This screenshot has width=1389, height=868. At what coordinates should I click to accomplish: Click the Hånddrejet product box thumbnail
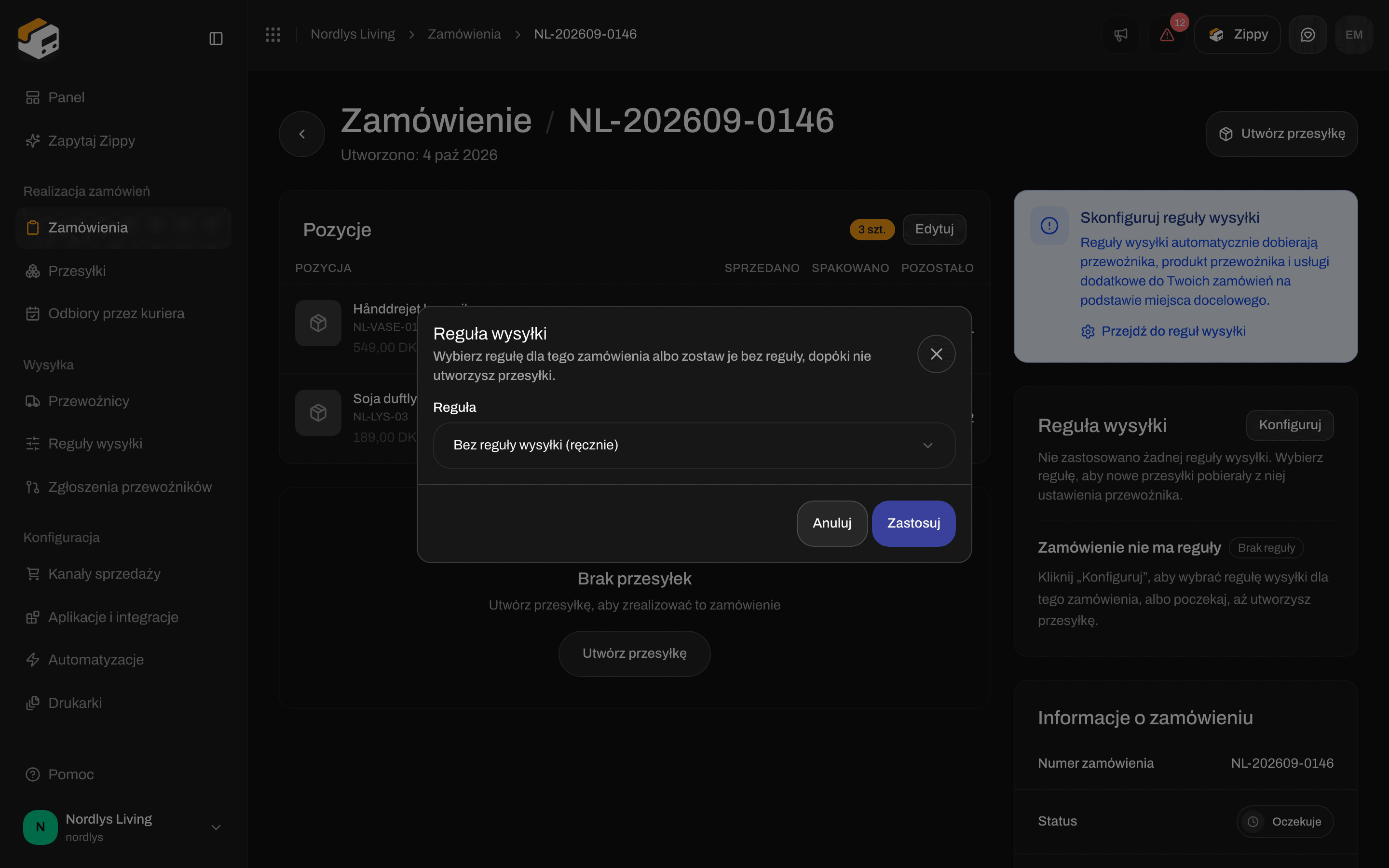click(318, 323)
